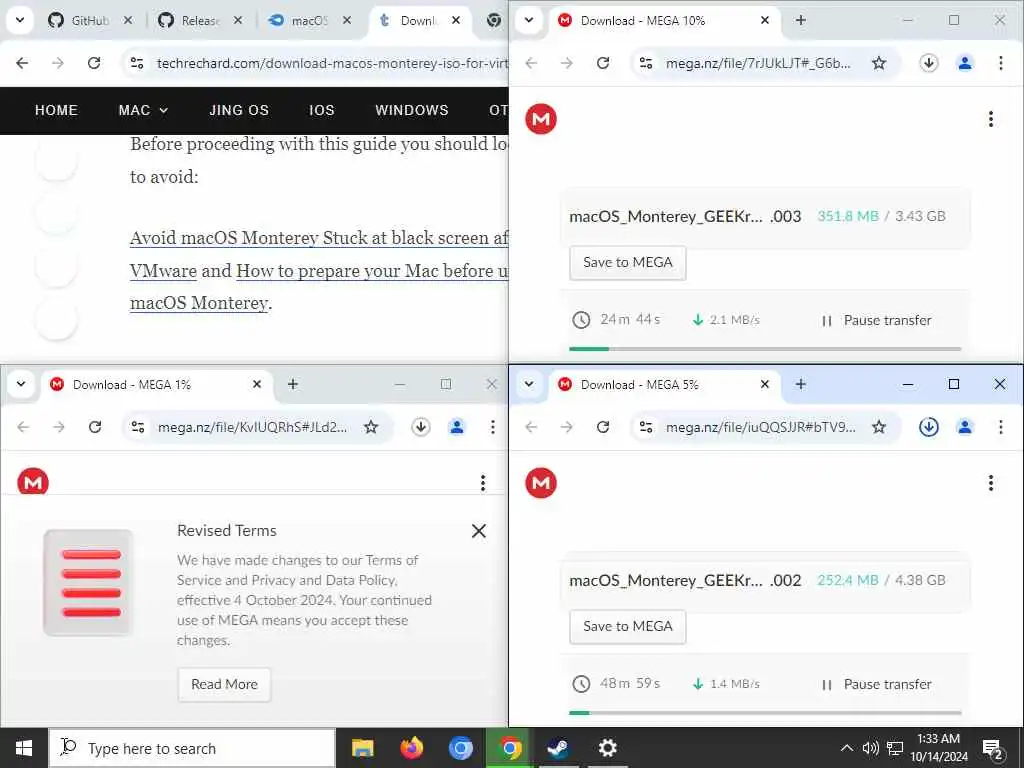Image resolution: width=1024 pixels, height=768 pixels.
Task: Open the notification center in the taskbar
Action: click(x=992, y=748)
